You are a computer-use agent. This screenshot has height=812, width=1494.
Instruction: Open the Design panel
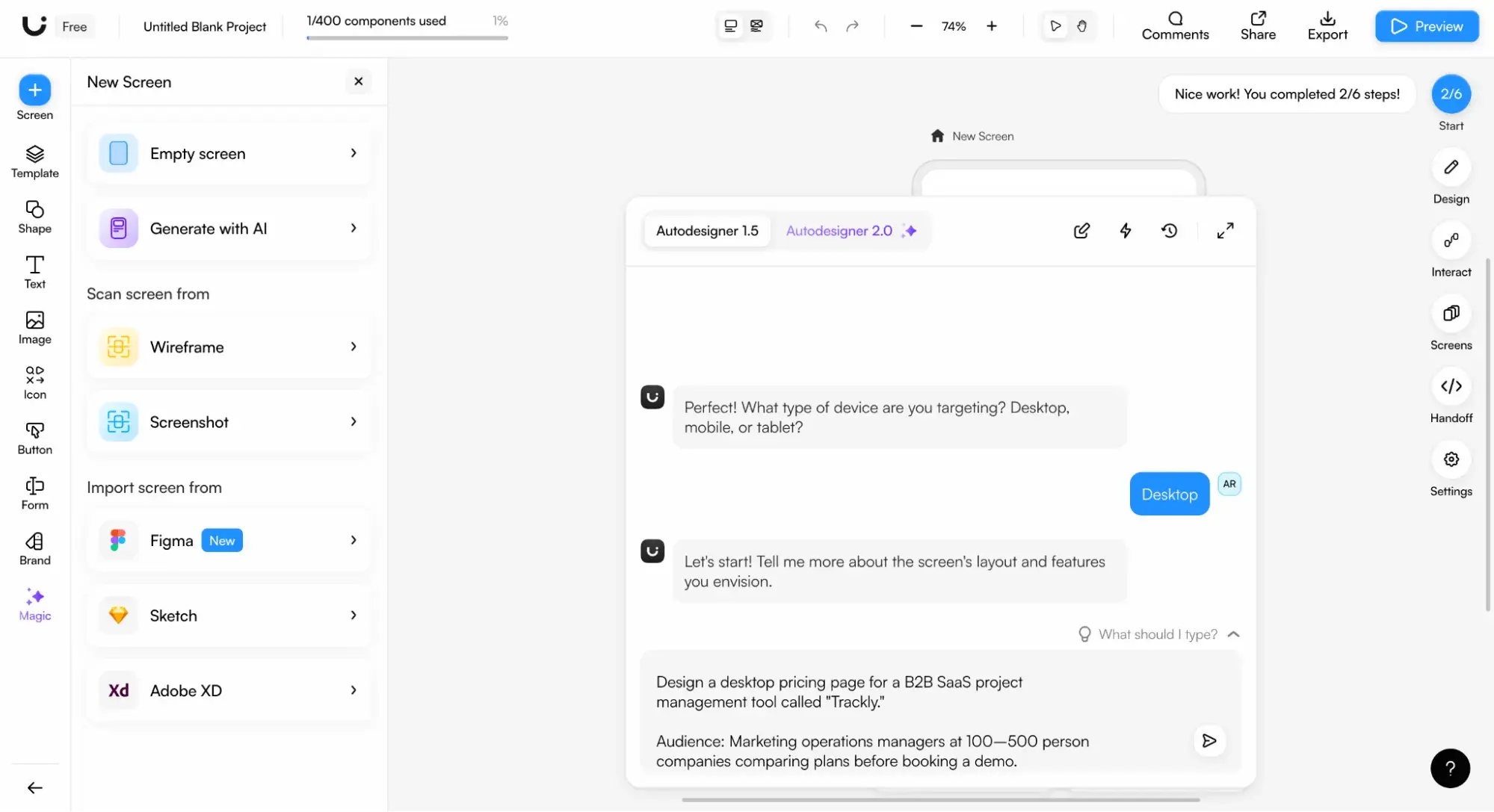pyautogui.click(x=1451, y=177)
